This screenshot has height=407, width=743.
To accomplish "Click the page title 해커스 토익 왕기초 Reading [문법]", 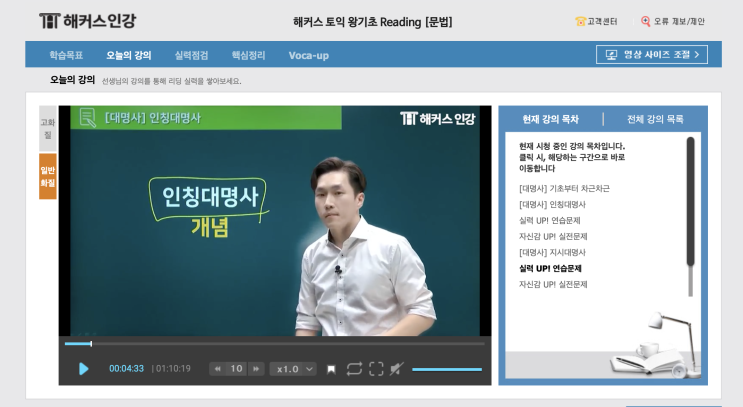I will (x=373, y=22).
